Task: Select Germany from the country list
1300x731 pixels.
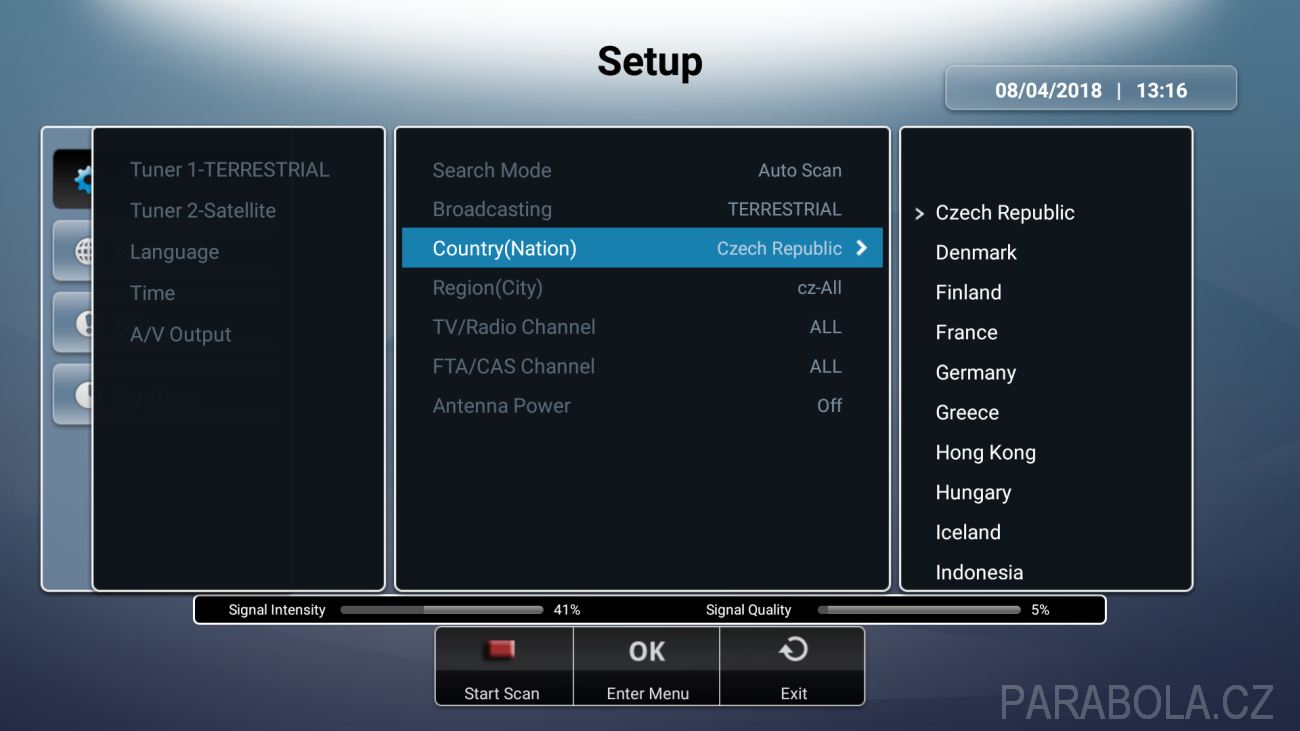Action: tap(975, 372)
